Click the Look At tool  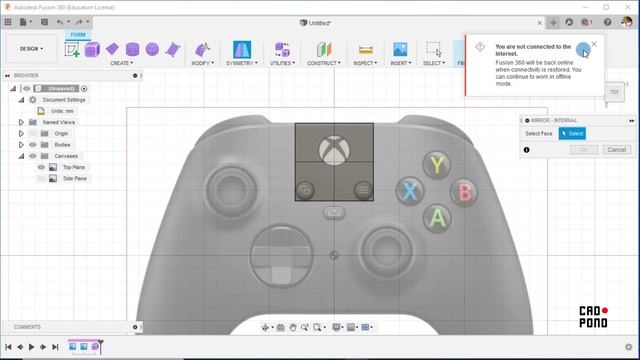280,327
